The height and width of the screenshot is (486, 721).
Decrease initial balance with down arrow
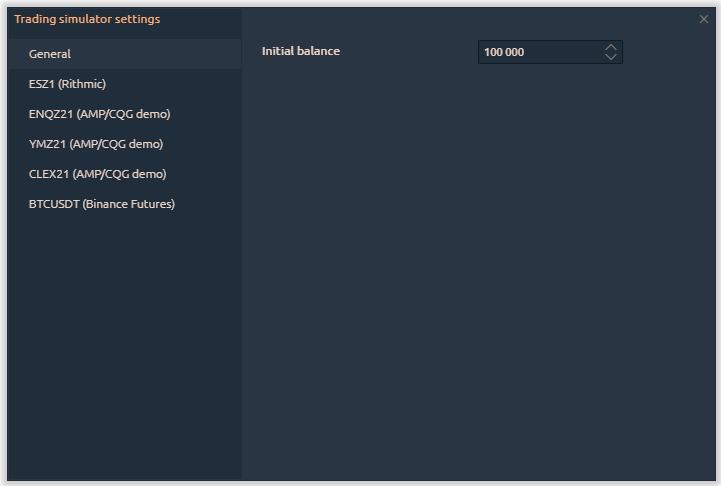[611, 57]
